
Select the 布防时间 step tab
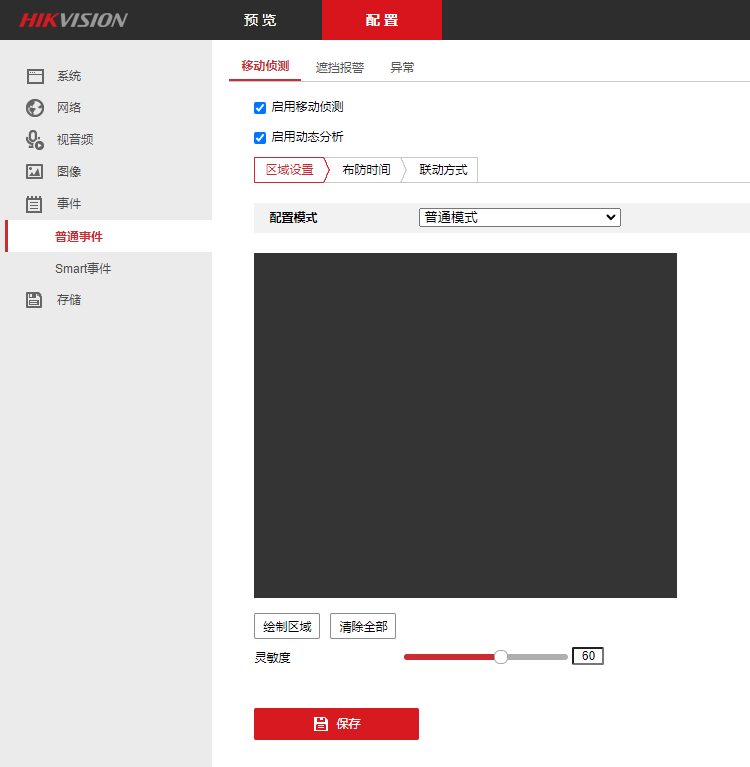tap(366, 170)
